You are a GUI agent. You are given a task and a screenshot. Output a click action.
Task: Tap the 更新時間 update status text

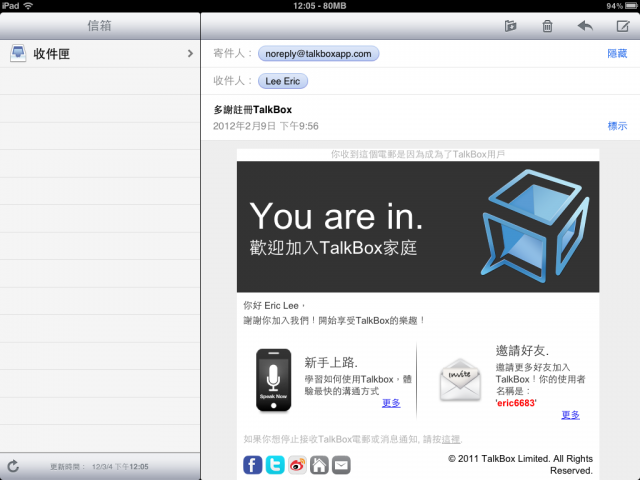[99, 467]
